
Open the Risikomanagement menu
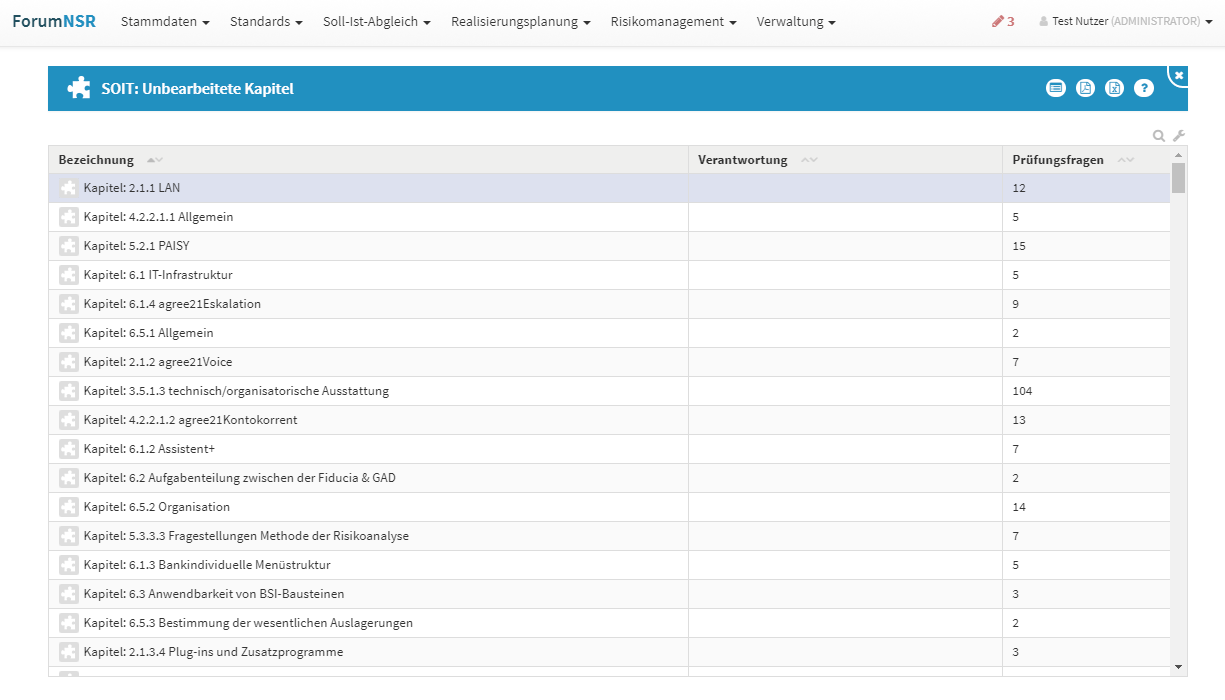[673, 21]
